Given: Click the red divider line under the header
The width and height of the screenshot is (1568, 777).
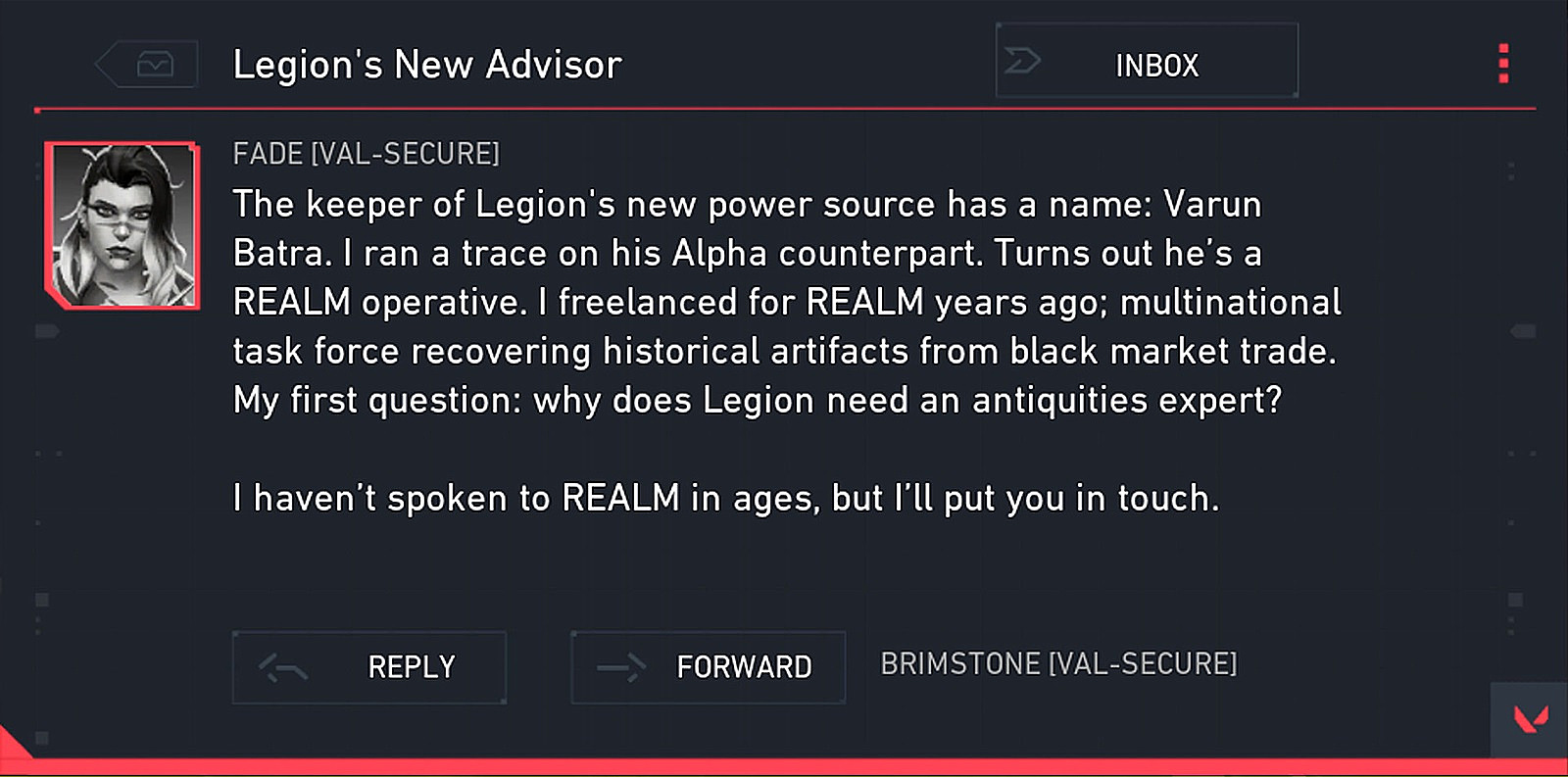Looking at the screenshot, I should click(x=784, y=109).
